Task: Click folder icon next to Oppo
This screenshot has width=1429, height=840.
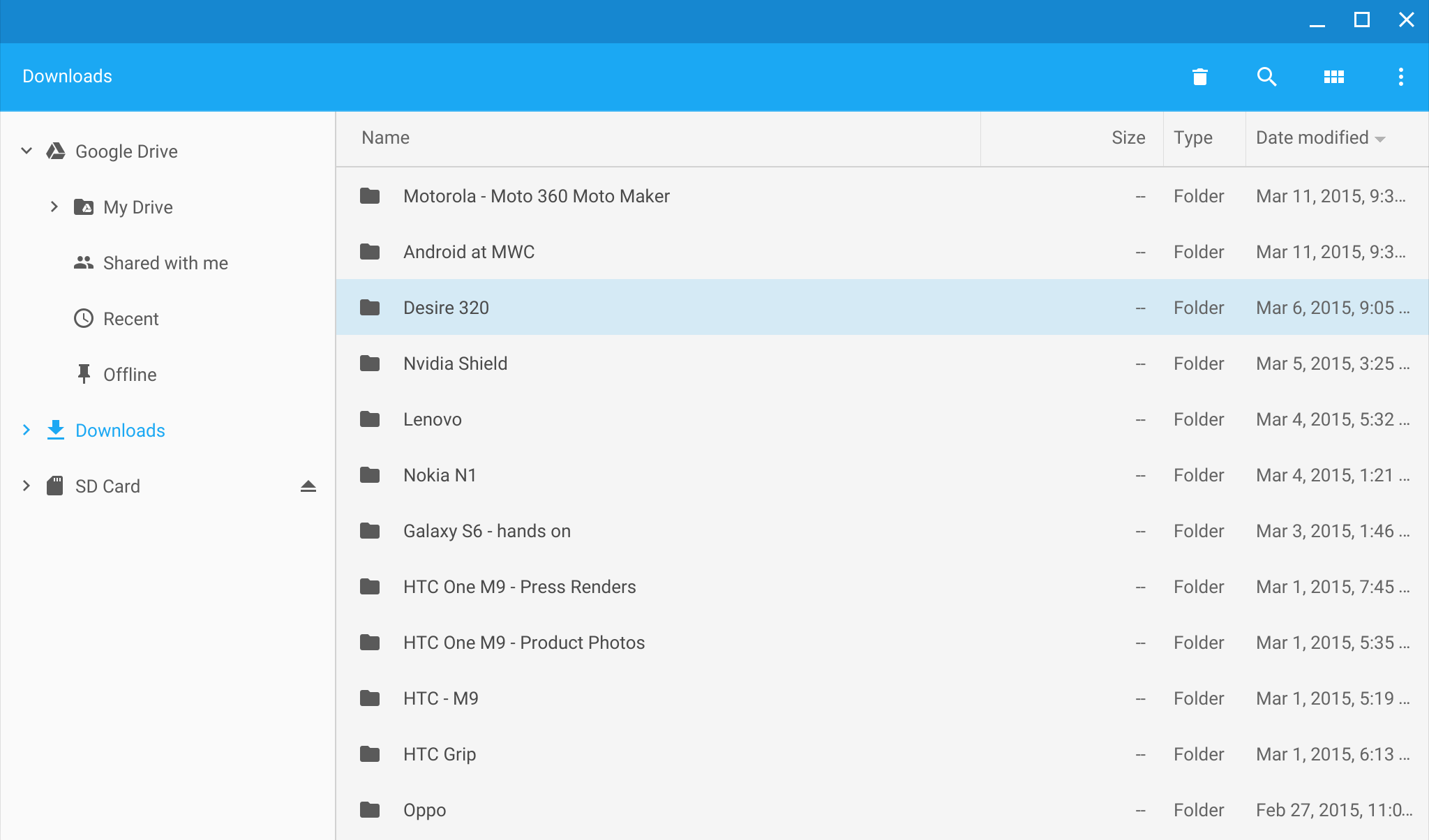Action: click(x=370, y=810)
